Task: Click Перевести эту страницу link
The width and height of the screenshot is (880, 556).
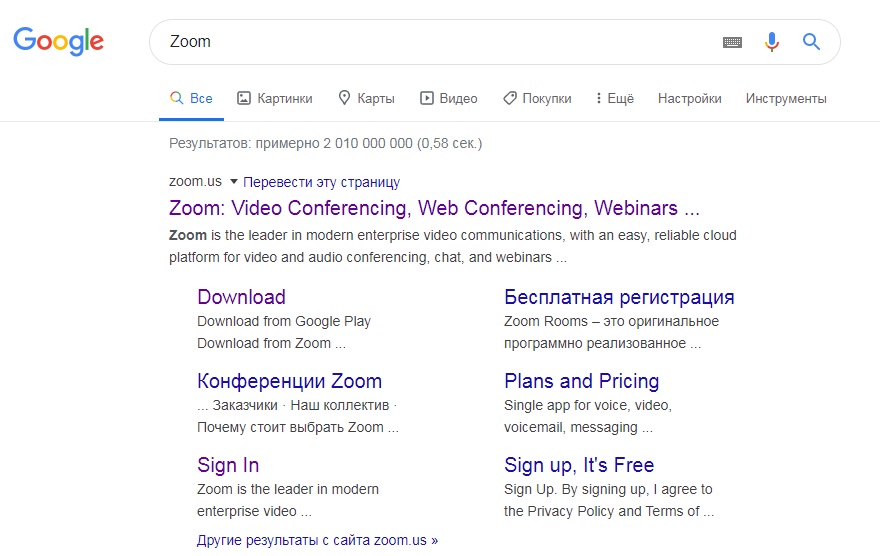Action: click(x=322, y=182)
